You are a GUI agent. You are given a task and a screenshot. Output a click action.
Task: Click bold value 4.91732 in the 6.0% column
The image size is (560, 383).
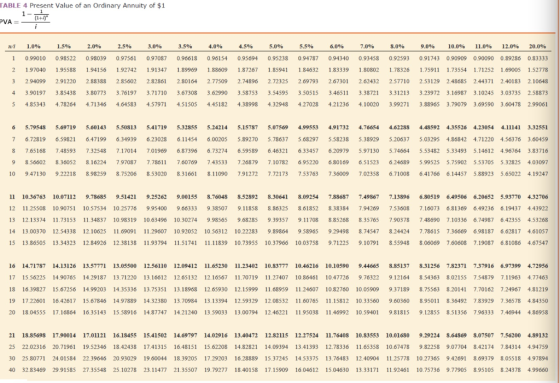pyautogui.click(x=339, y=127)
